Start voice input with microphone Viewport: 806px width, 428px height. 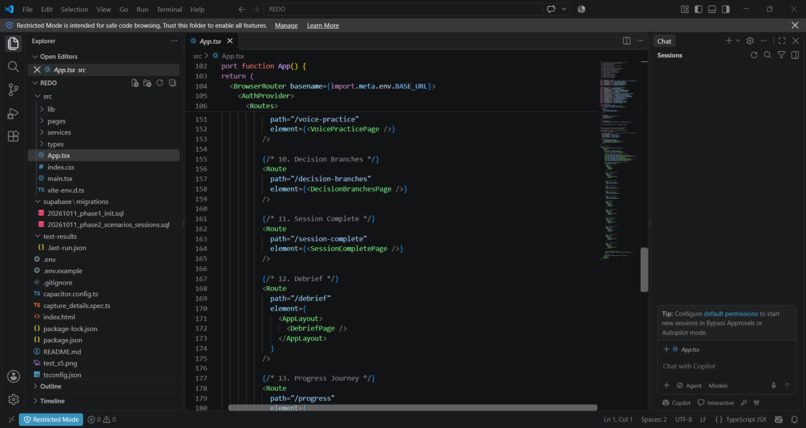tap(773, 385)
